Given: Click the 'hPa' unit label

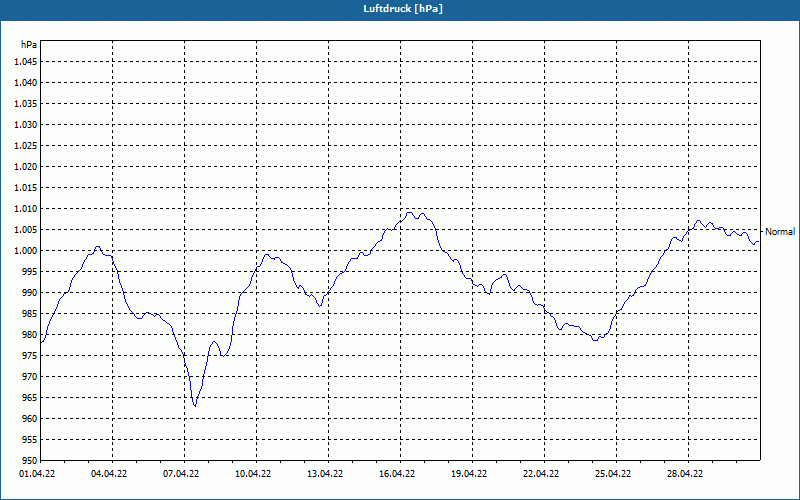Looking at the screenshot, I should (x=29, y=45).
